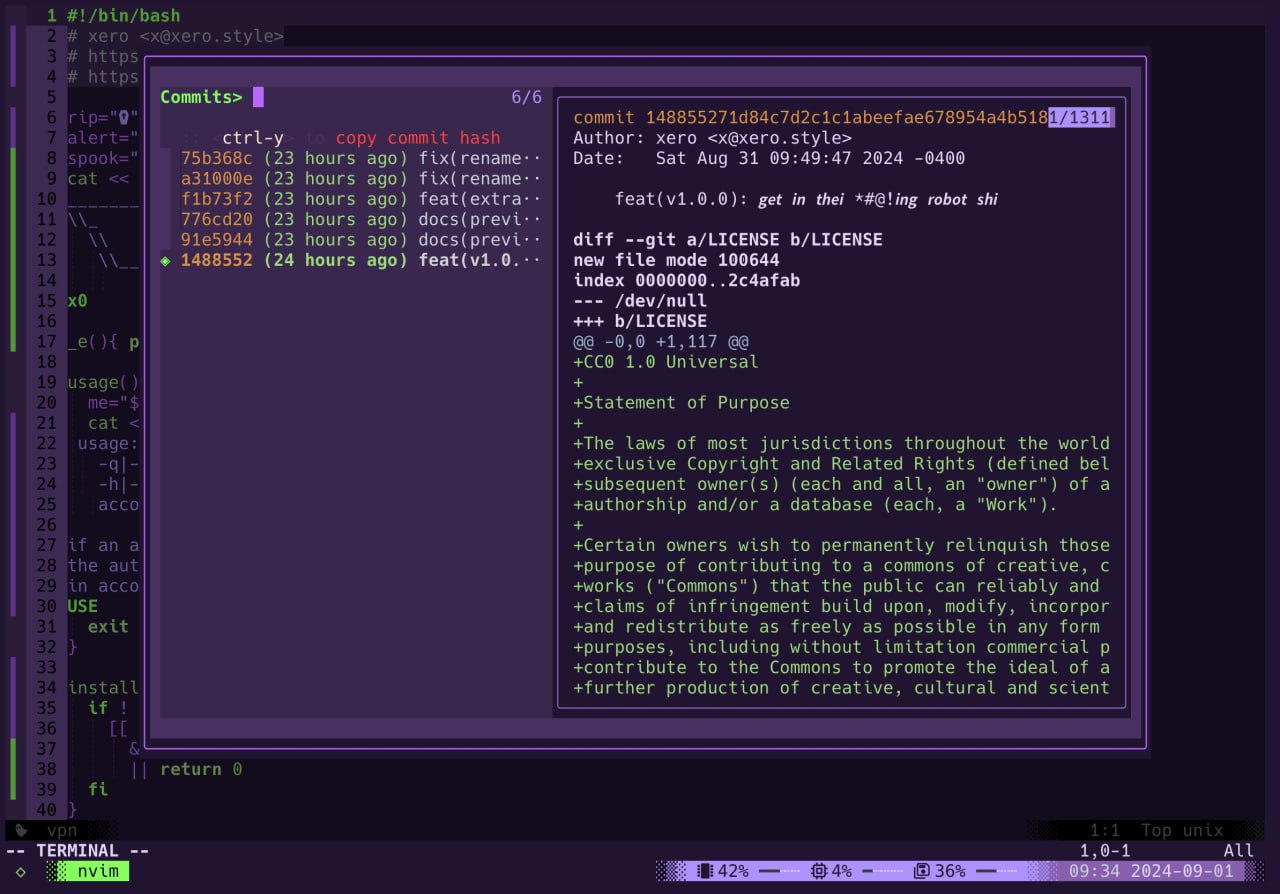Click the CPU chip icon showing 4%

819,871
